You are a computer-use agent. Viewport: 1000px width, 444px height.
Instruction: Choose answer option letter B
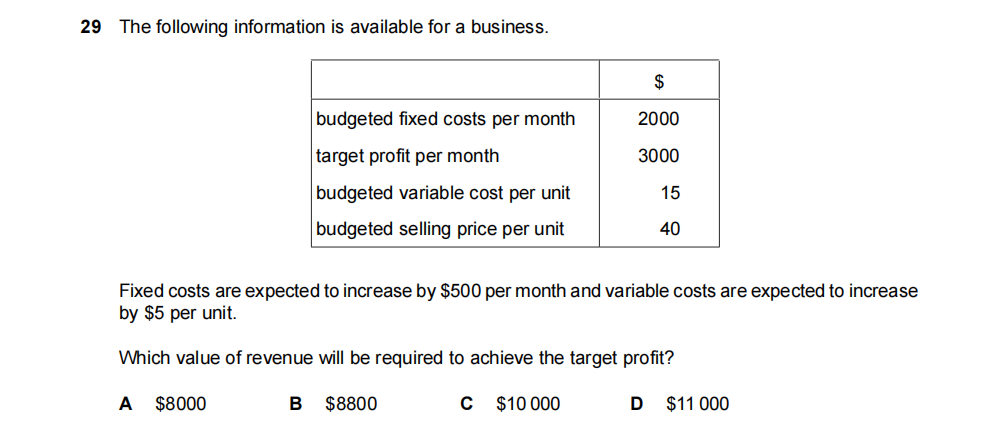click(x=295, y=404)
